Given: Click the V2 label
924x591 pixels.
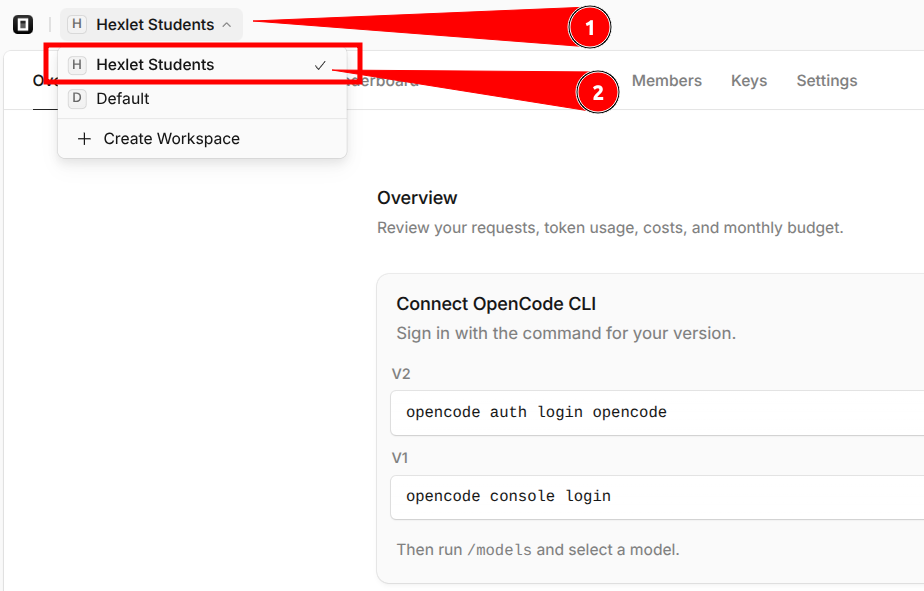Looking at the screenshot, I should click(401, 374).
